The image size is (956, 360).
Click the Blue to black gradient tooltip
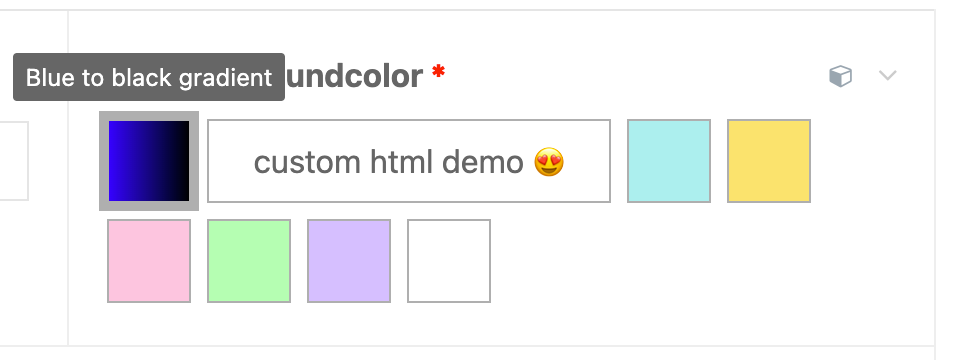point(149,77)
